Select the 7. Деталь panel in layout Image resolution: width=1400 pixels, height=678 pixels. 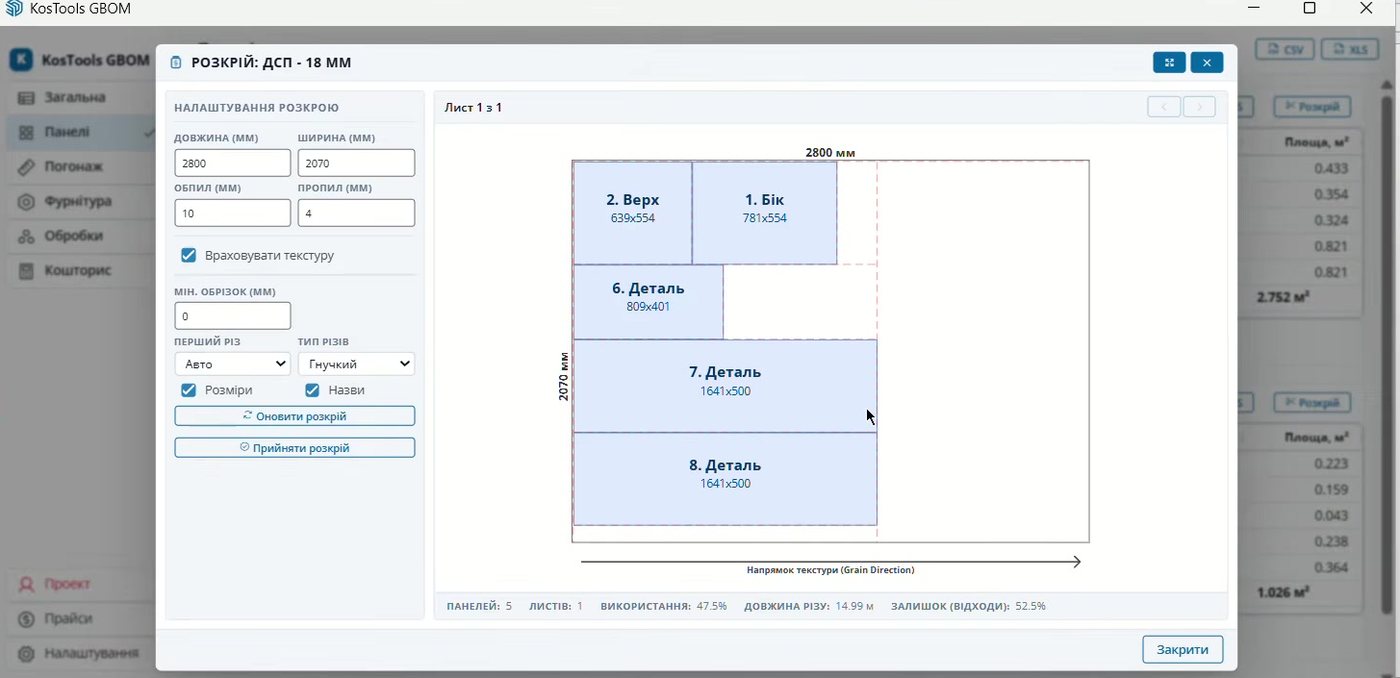725,386
